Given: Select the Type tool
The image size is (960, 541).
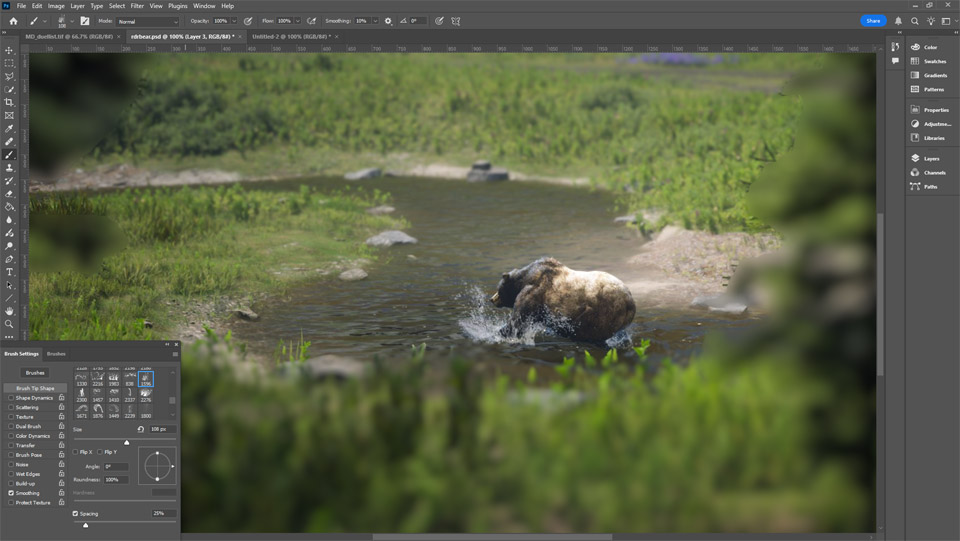Looking at the screenshot, I should click(10, 272).
